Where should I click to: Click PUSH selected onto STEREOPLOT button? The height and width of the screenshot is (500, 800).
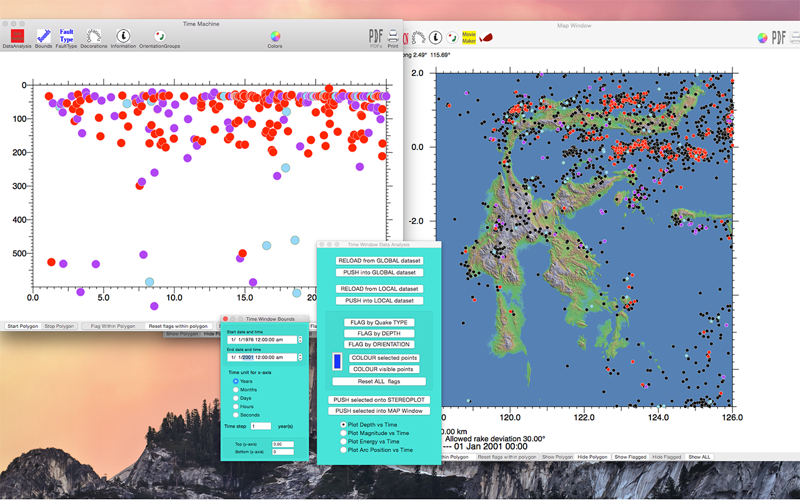click(379, 400)
